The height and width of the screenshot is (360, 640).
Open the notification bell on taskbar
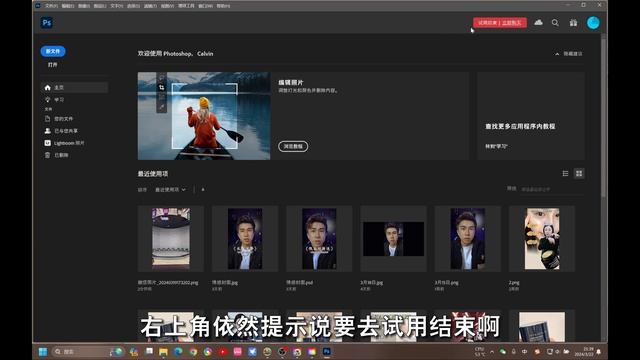click(599, 352)
